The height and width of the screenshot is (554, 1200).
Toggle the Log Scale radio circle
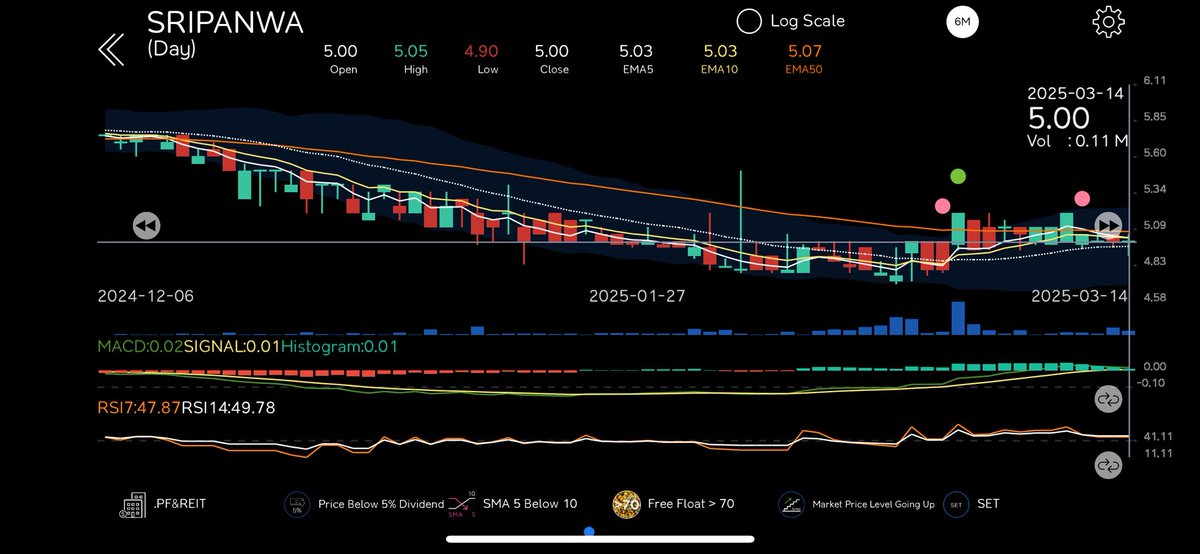749,21
